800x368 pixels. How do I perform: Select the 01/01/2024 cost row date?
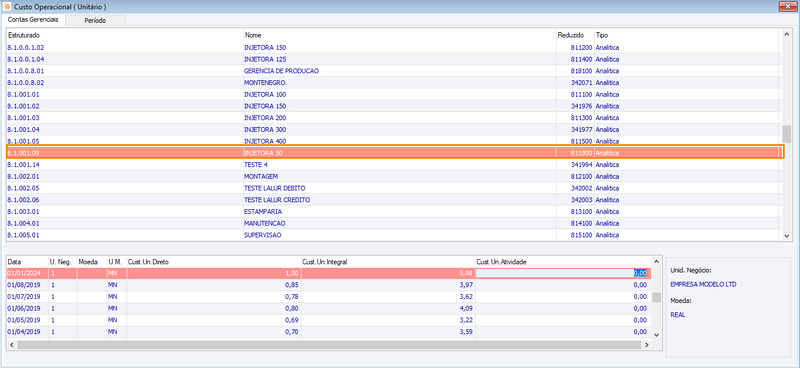pyautogui.click(x=24, y=273)
